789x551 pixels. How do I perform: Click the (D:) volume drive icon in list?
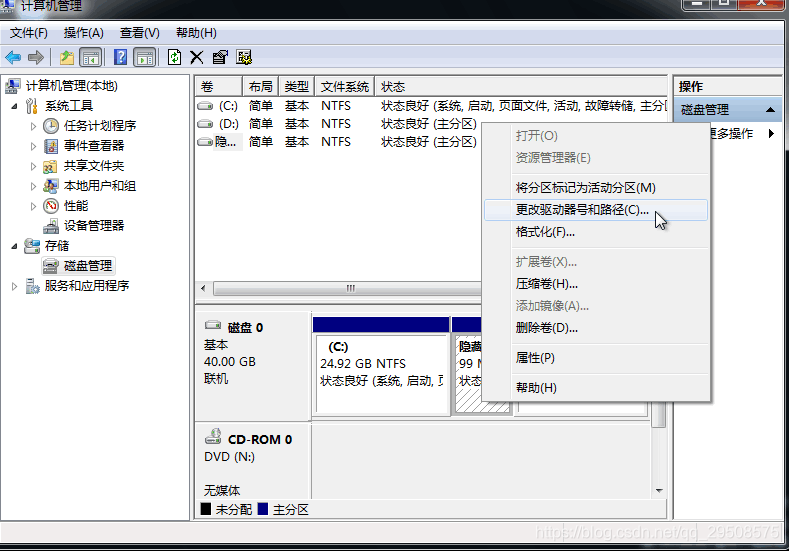click(205, 124)
